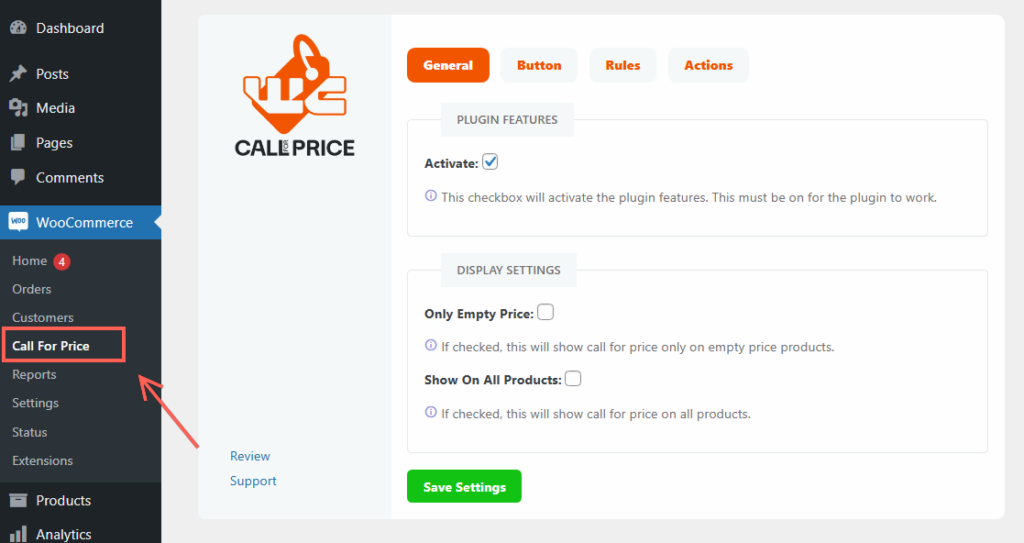The height and width of the screenshot is (543, 1024).
Task: Click the Activate label text
Action: [451, 163]
